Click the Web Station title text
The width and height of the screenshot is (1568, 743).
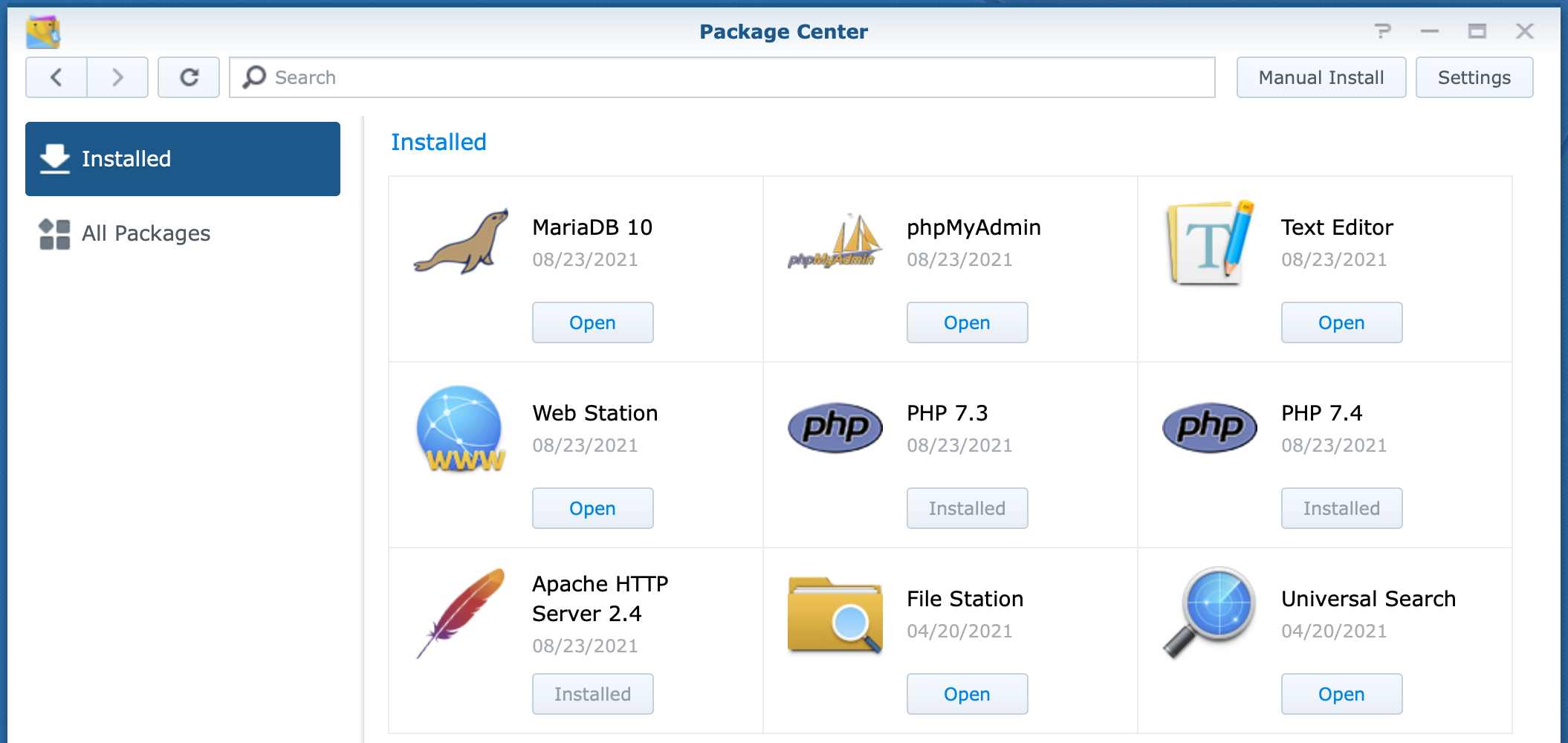point(595,413)
